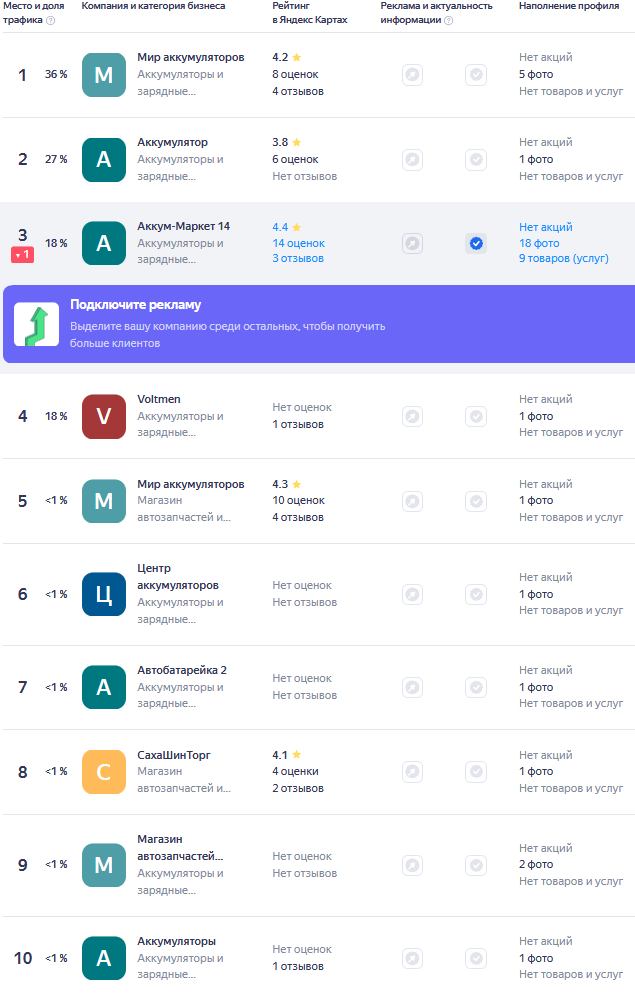Click the Рейтинг в Яндекс Картах header
Viewport: 635px width, 1000px height.
click(310, 13)
